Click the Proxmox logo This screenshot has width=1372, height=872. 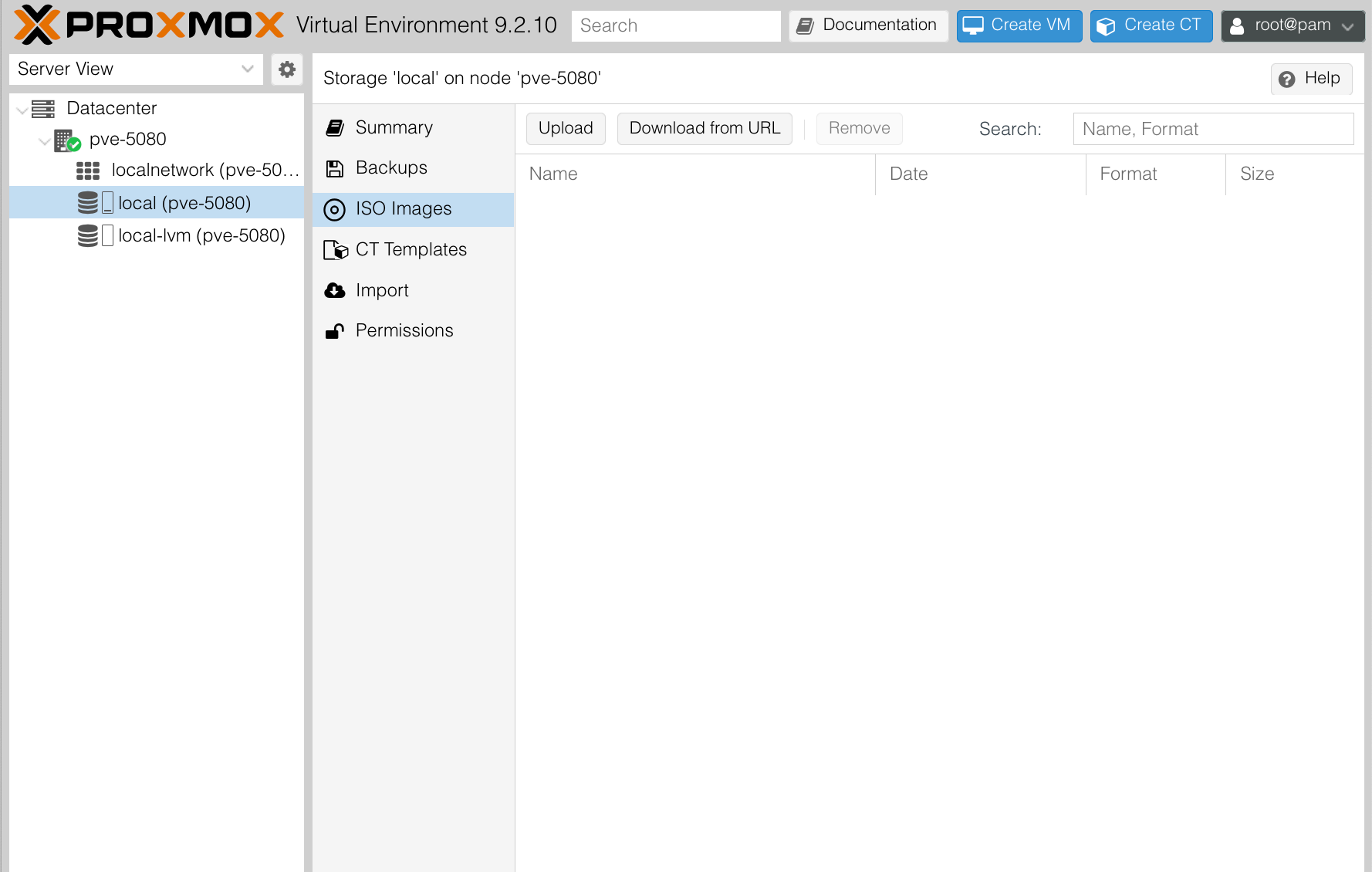[x=149, y=25]
